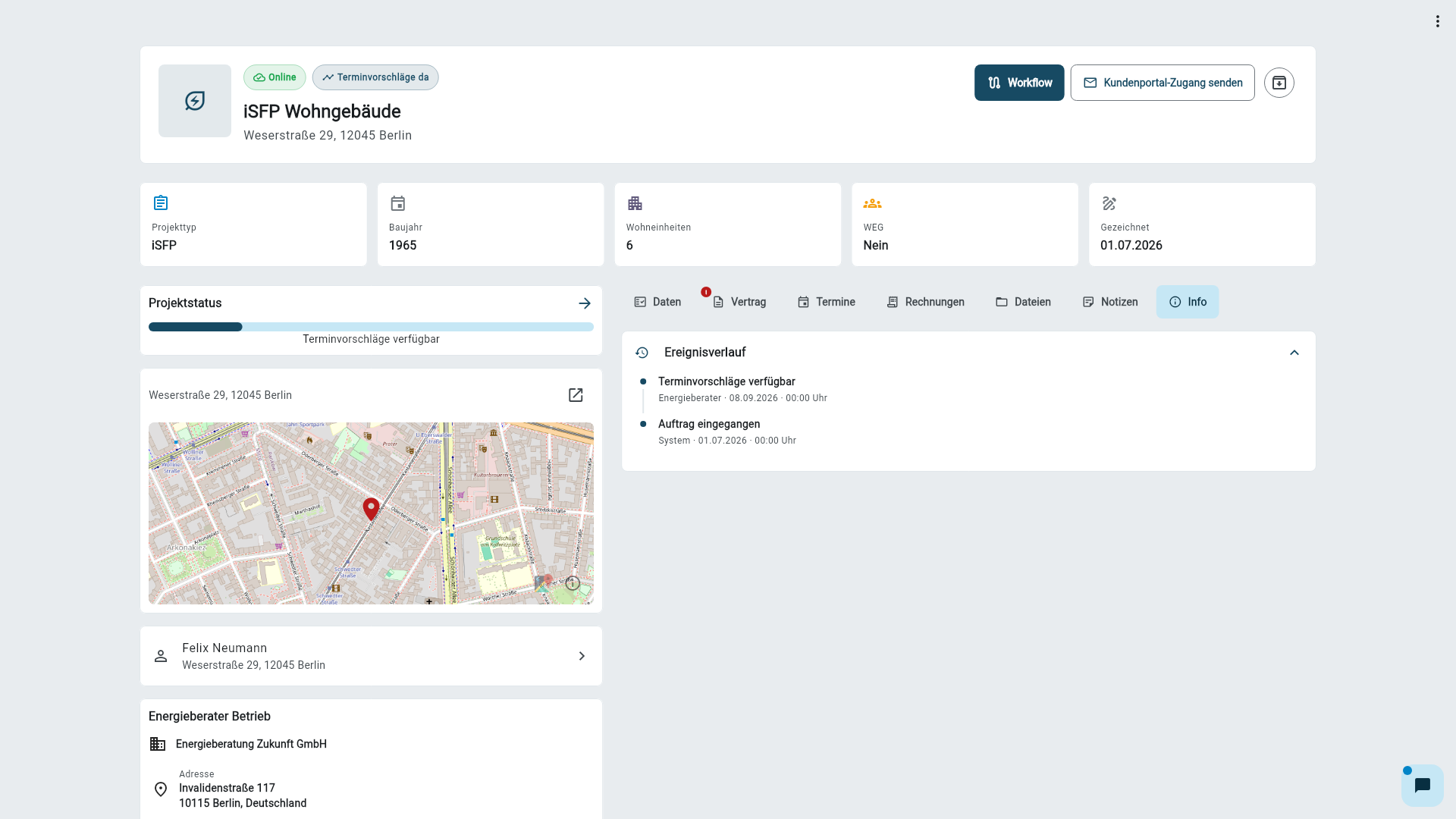Select the Info tab
This screenshot has width=1456, height=819.
1188,302
